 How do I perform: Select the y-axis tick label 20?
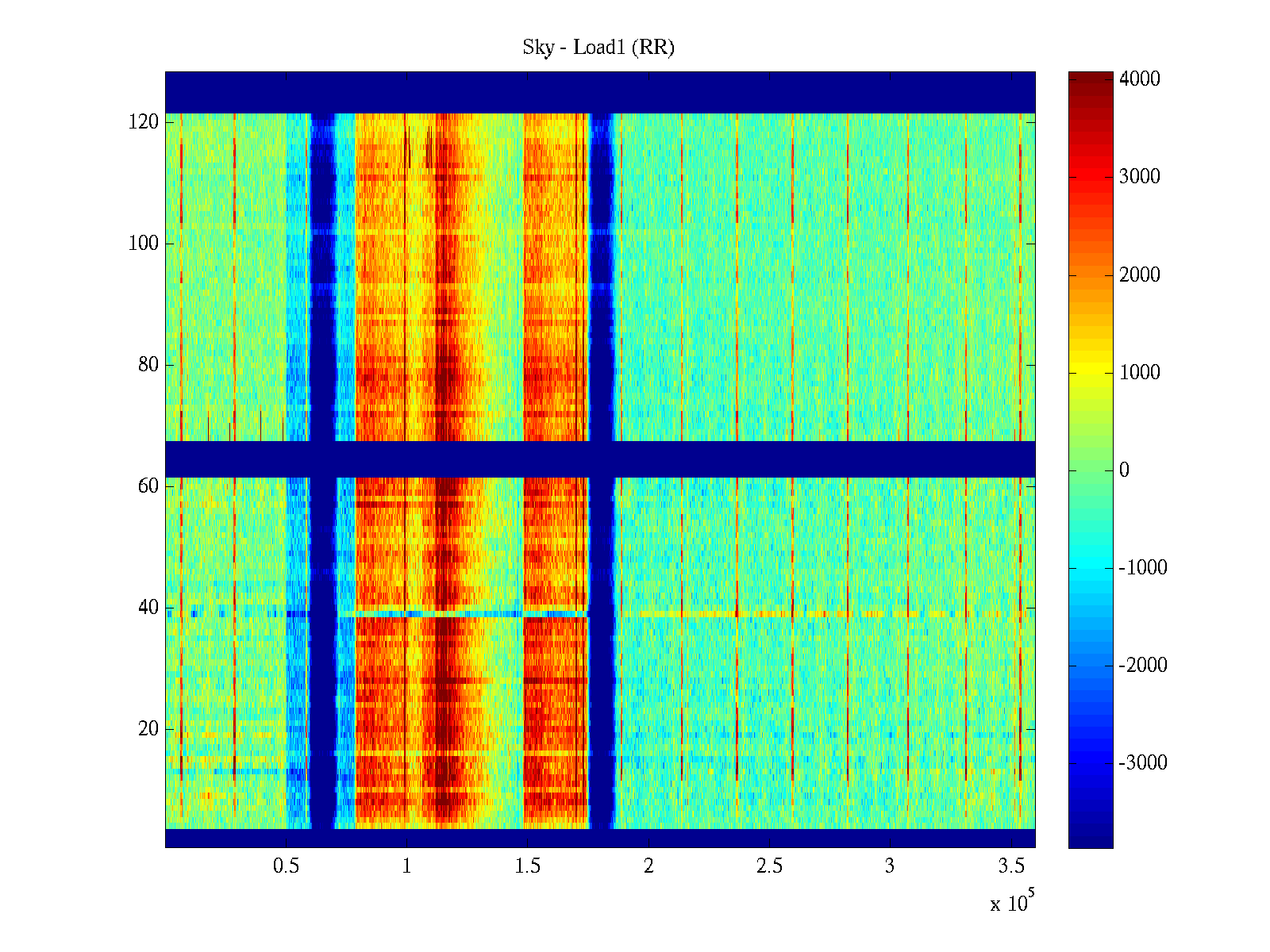pyautogui.click(x=148, y=729)
